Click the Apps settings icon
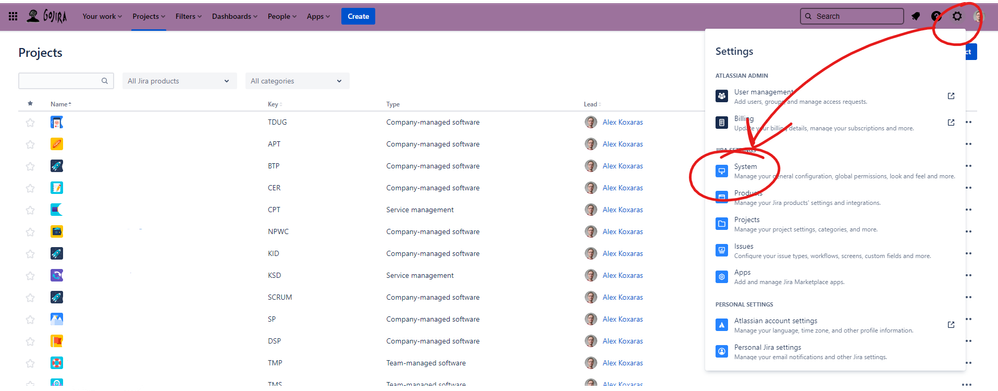The height and width of the screenshot is (391, 998). [x=721, y=277]
